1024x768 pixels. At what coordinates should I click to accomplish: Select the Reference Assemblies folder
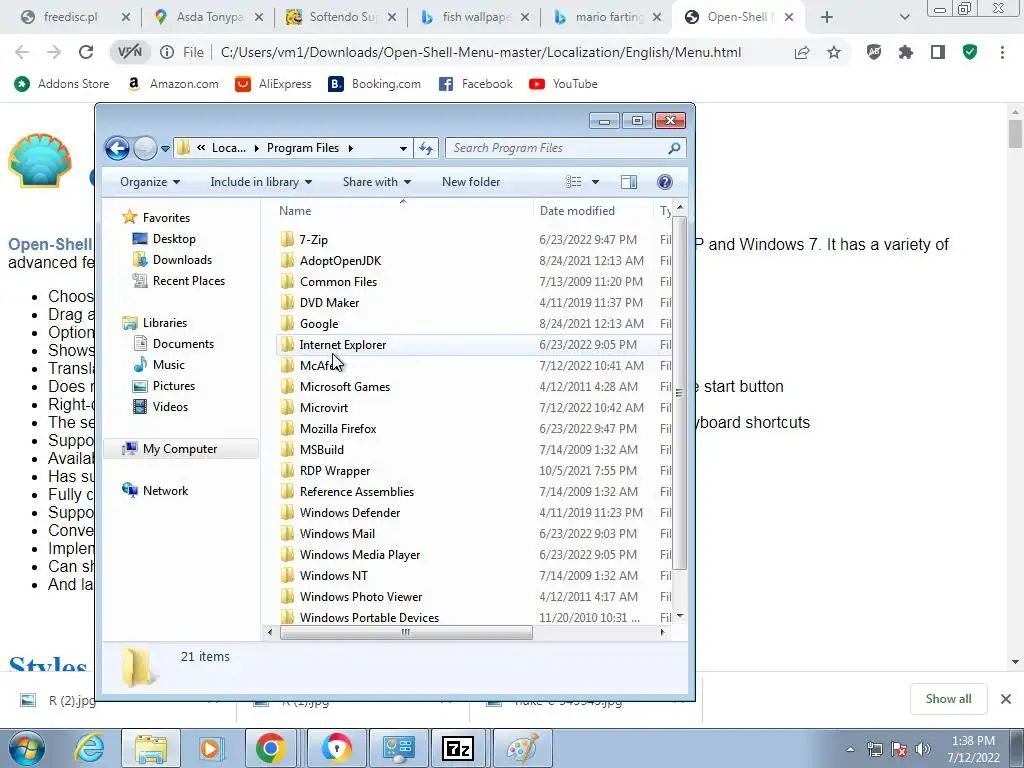coord(357,492)
